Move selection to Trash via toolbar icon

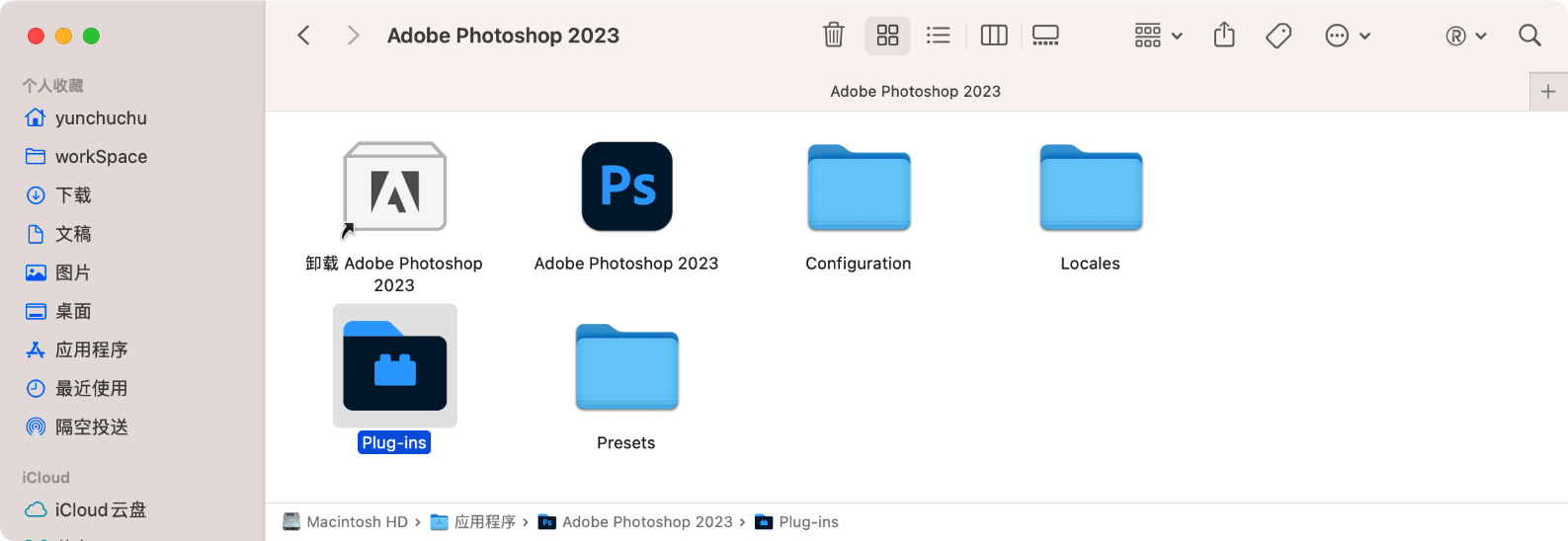tap(833, 36)
